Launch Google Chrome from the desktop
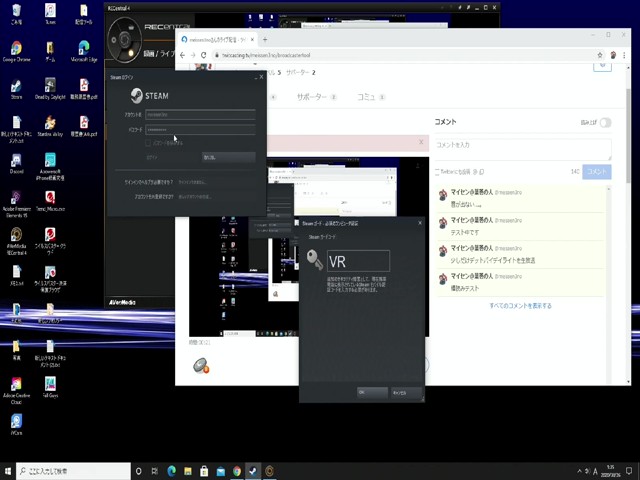640x480 pixels. (16, 51)
